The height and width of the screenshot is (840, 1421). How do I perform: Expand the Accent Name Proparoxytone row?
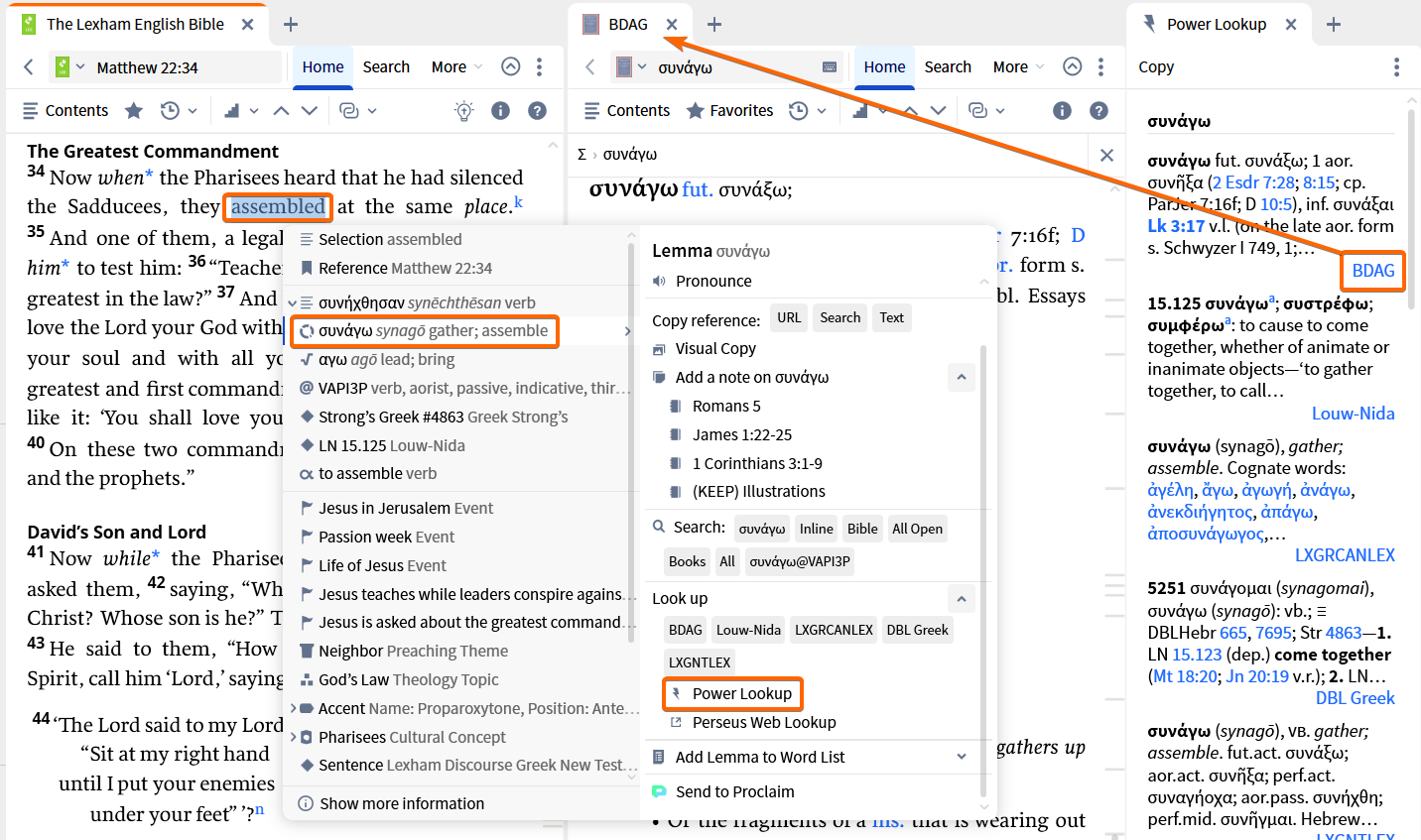point(293,708)
